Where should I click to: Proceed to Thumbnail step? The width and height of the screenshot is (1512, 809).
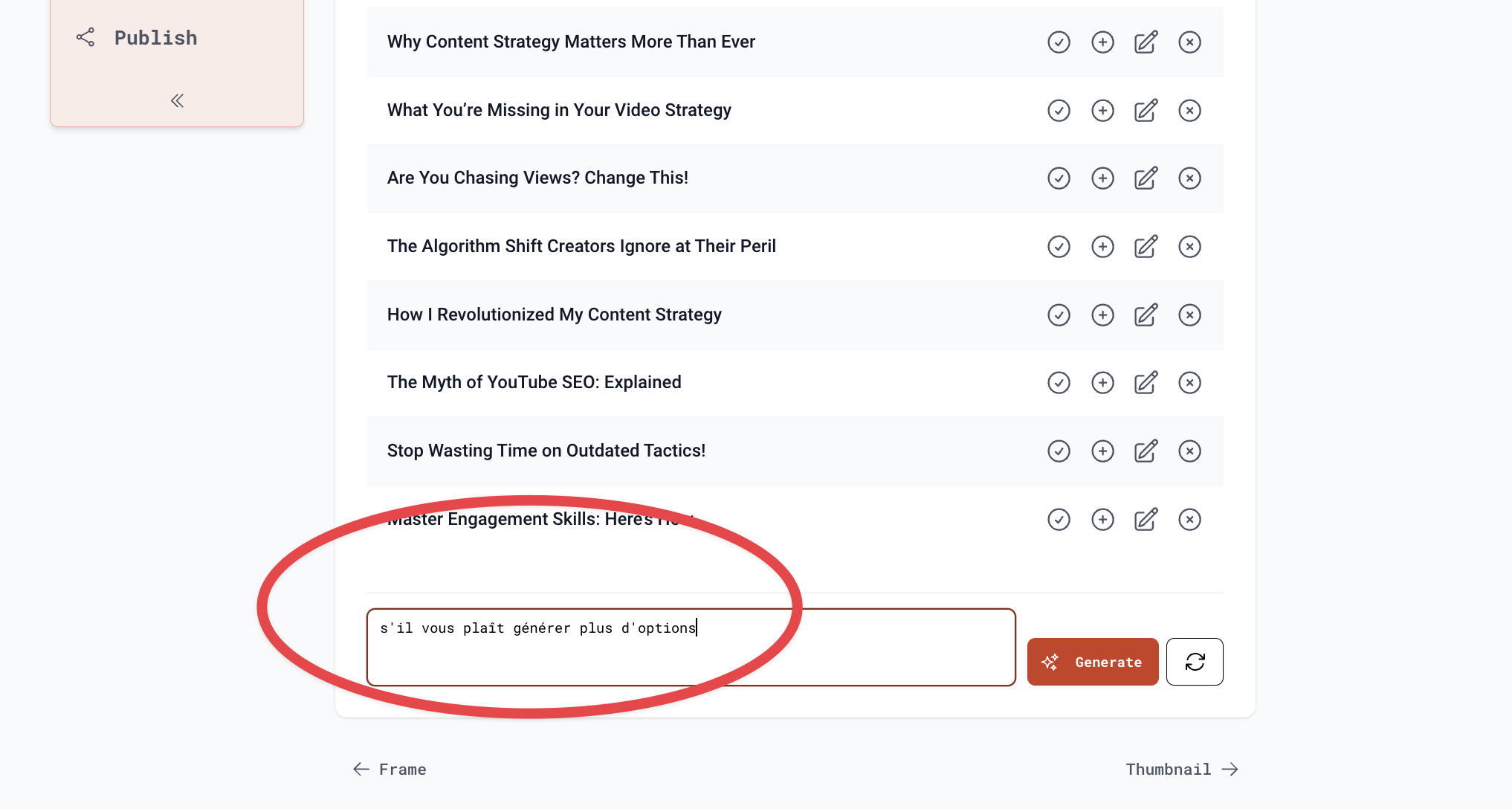coord(1182,770)
